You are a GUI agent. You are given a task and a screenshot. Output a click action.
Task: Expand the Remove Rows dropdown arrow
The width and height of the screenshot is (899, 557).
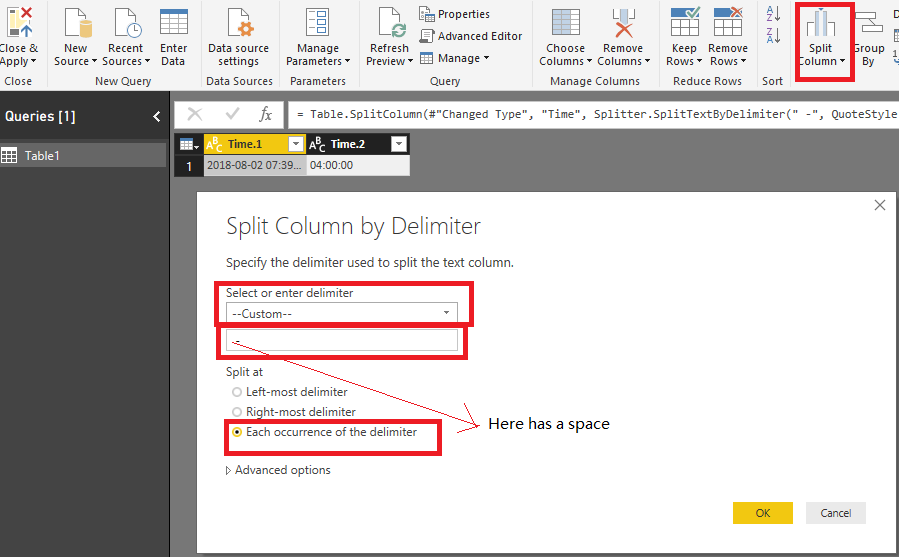(743, 61)
